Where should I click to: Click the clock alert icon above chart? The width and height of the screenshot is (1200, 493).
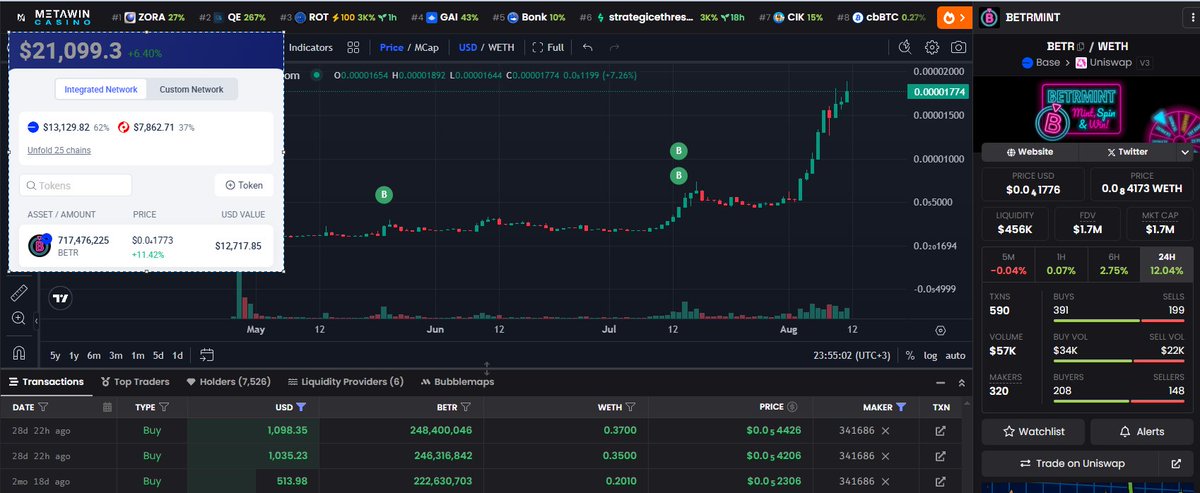(x=905, y=47)
